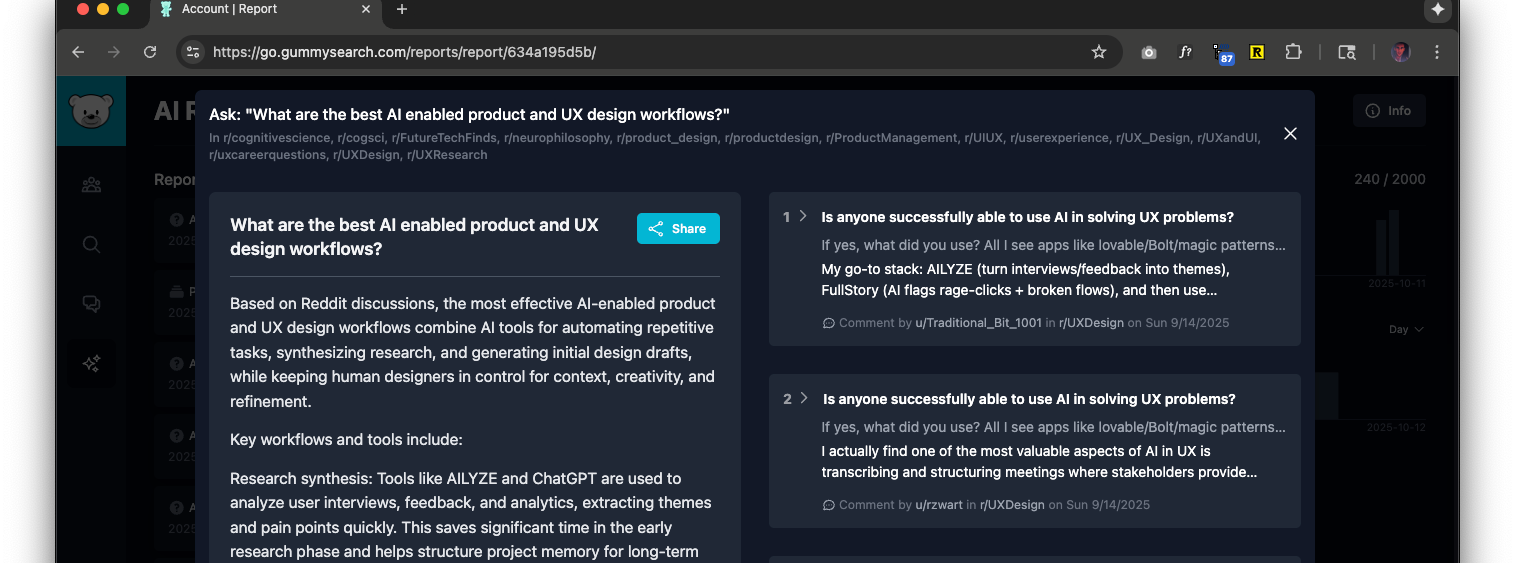This screenshot has width=1515, height=563.
Task: Bookmark this page with the star
Action: [x=1099, y=52]
